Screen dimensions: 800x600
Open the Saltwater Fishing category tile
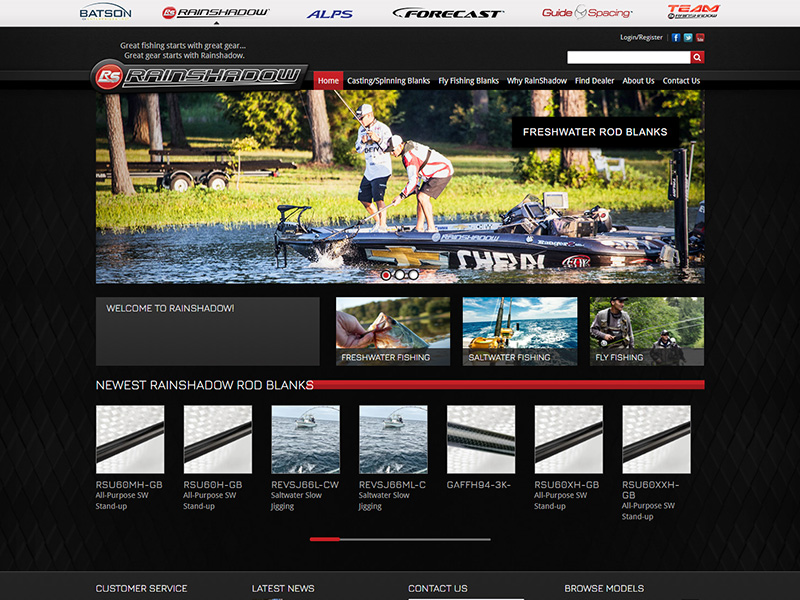(520, 331)
